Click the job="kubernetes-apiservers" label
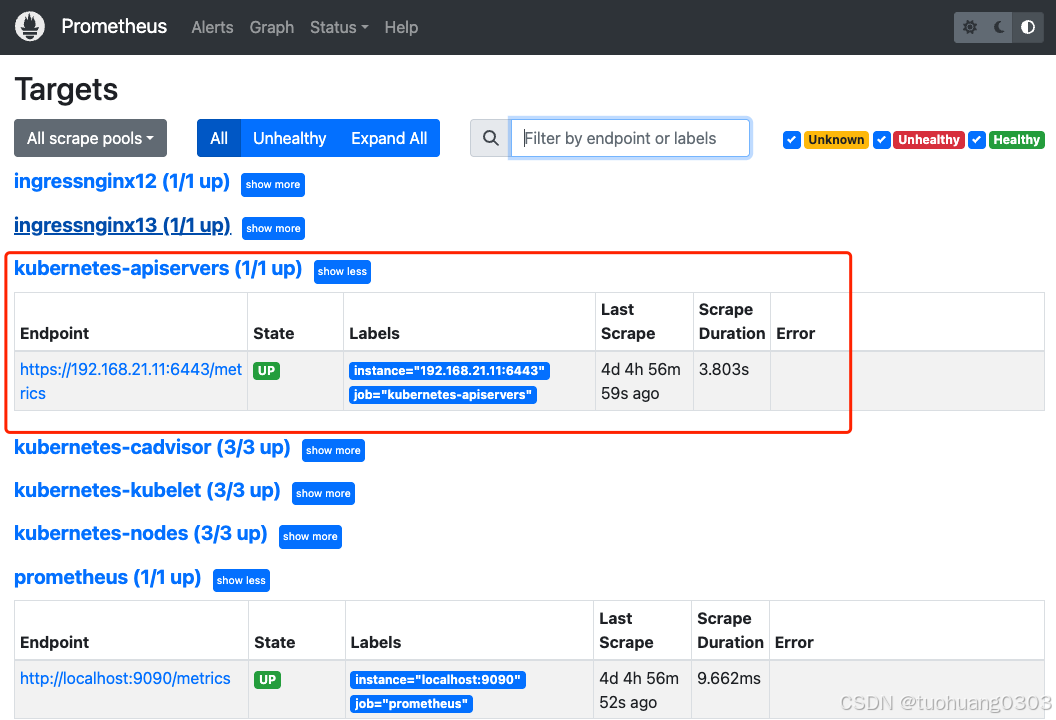This screenshot has height=720, width=1056. (x=442, y=395)
